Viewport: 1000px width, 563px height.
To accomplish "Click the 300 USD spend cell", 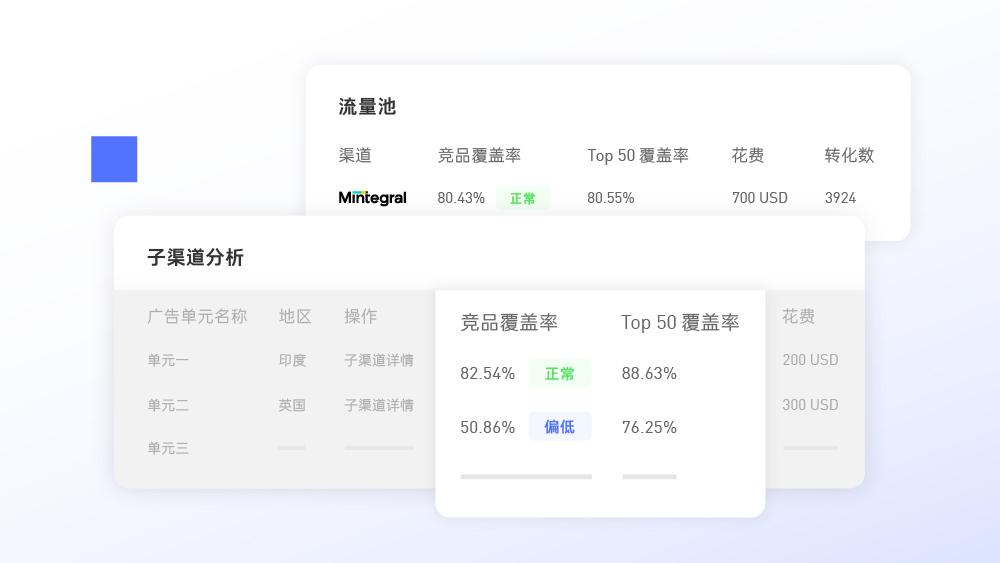I will 810,404.
